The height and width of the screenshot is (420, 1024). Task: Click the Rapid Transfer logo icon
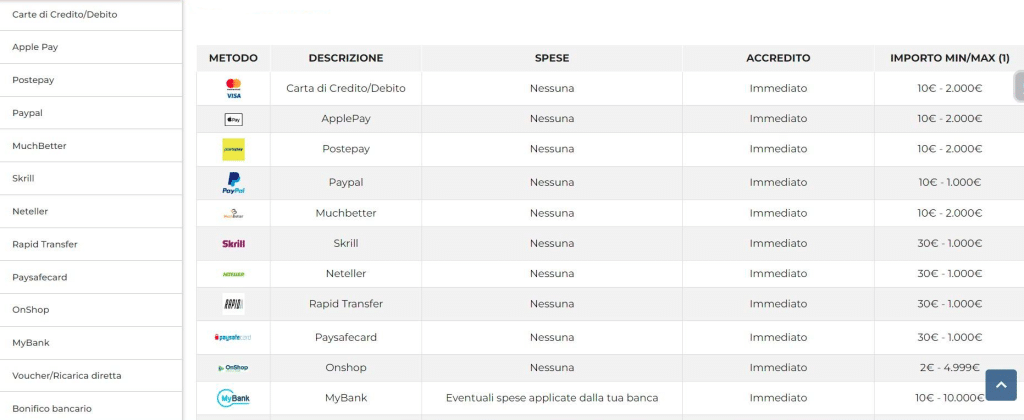pyautogui.click(x=233, y=304)
